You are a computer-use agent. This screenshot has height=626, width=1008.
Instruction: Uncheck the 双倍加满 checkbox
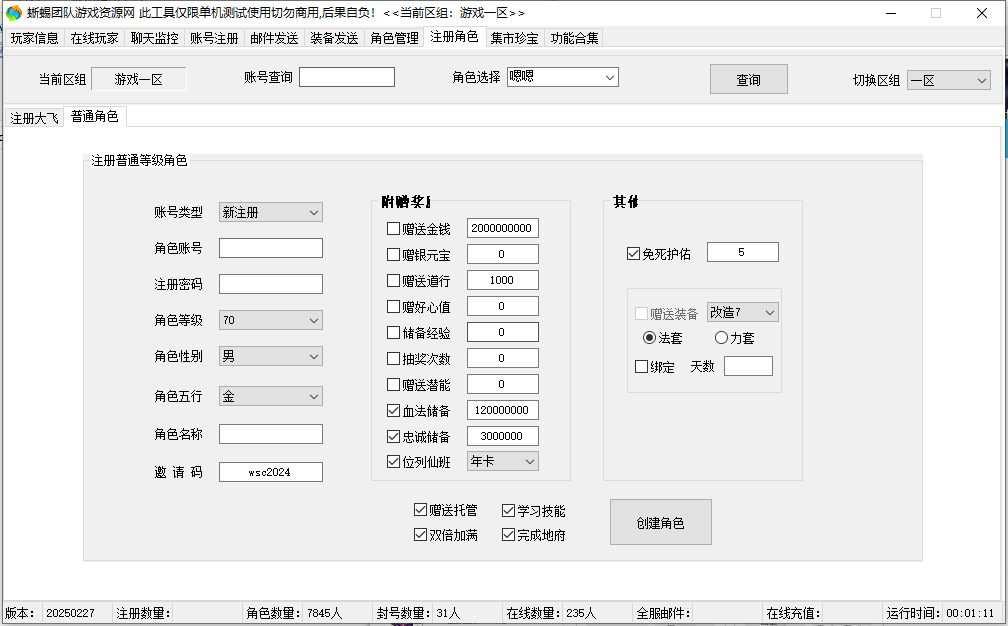pyautogui.click(x=420, y=535)
